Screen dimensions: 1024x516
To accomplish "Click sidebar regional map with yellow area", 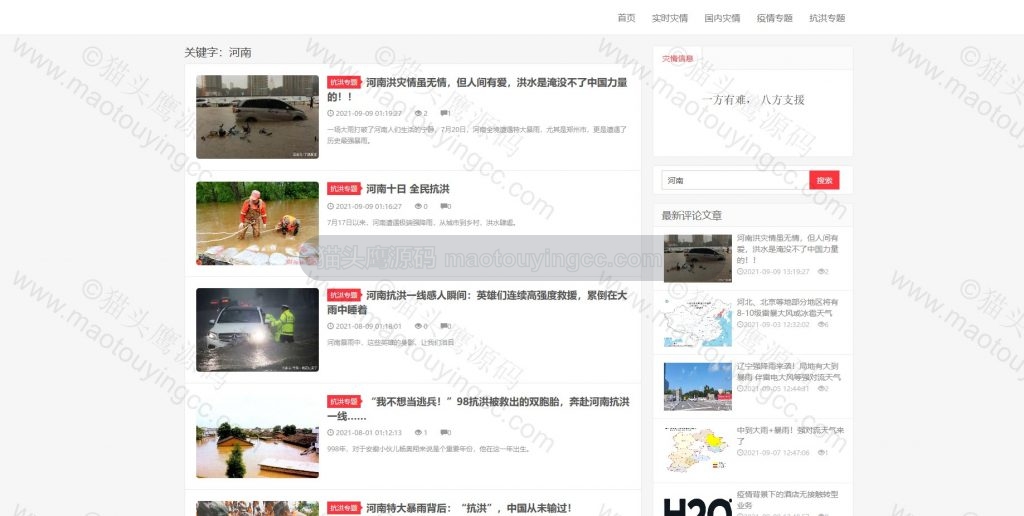I will pos(697,451).
